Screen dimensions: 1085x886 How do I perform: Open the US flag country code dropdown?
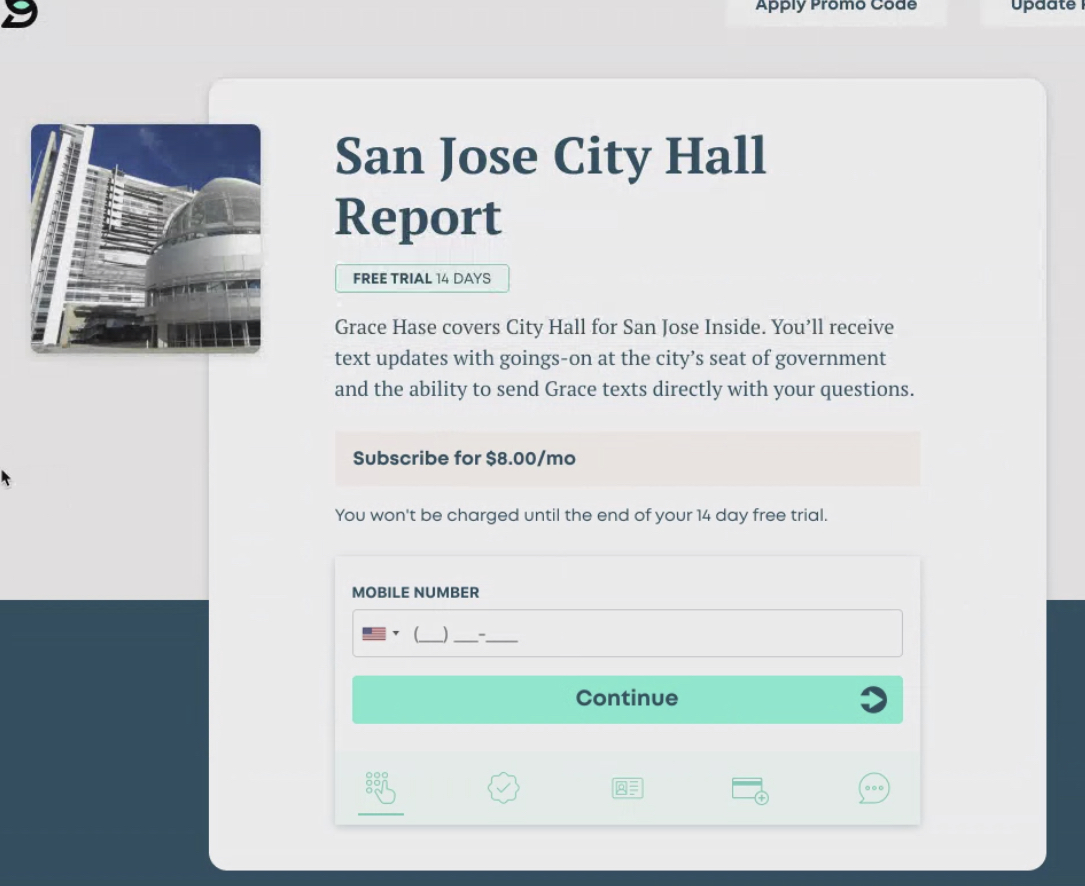[381, 633]
